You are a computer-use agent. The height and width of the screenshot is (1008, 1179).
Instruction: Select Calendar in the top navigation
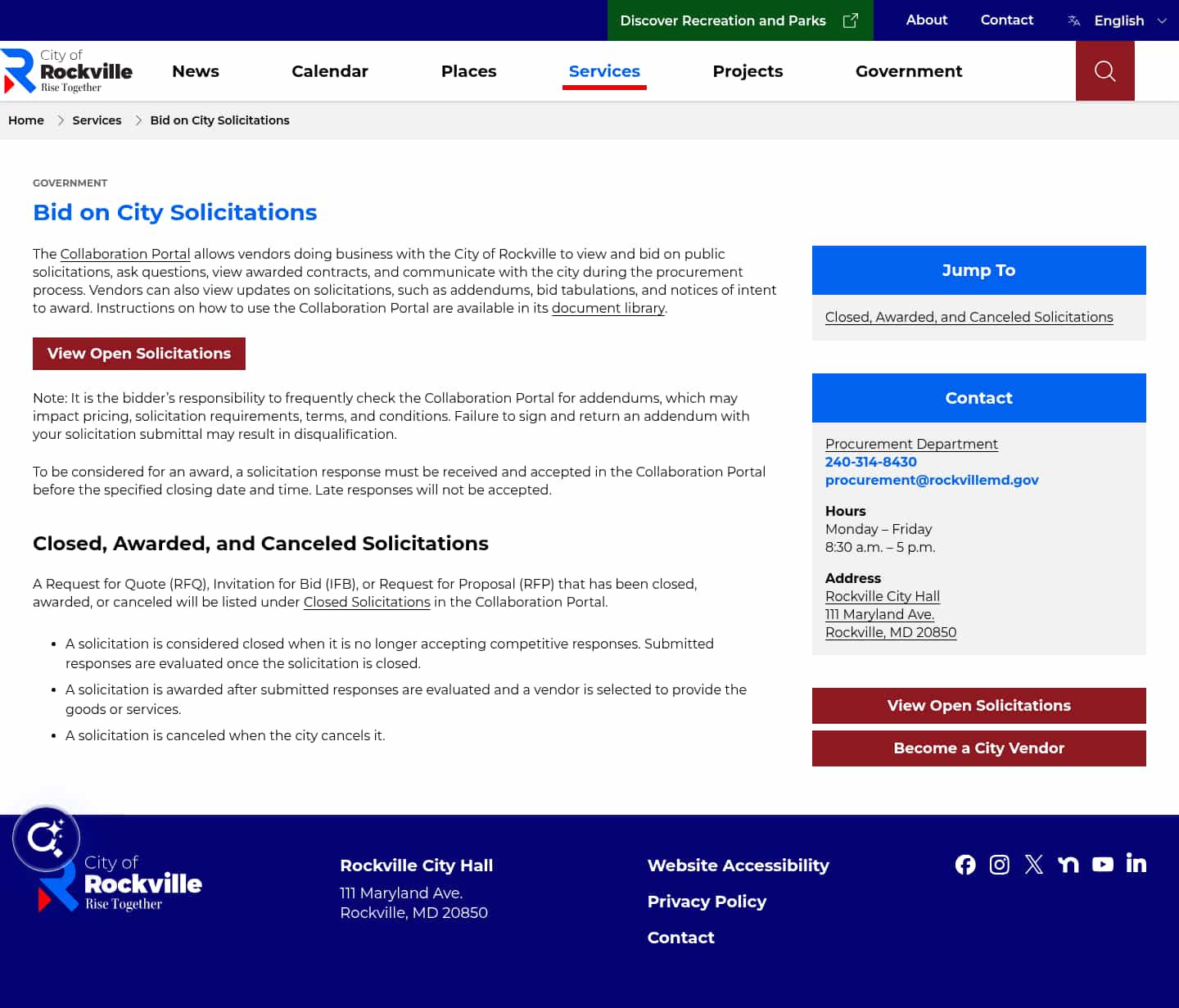pyautogui.click(x=330, y=71)
